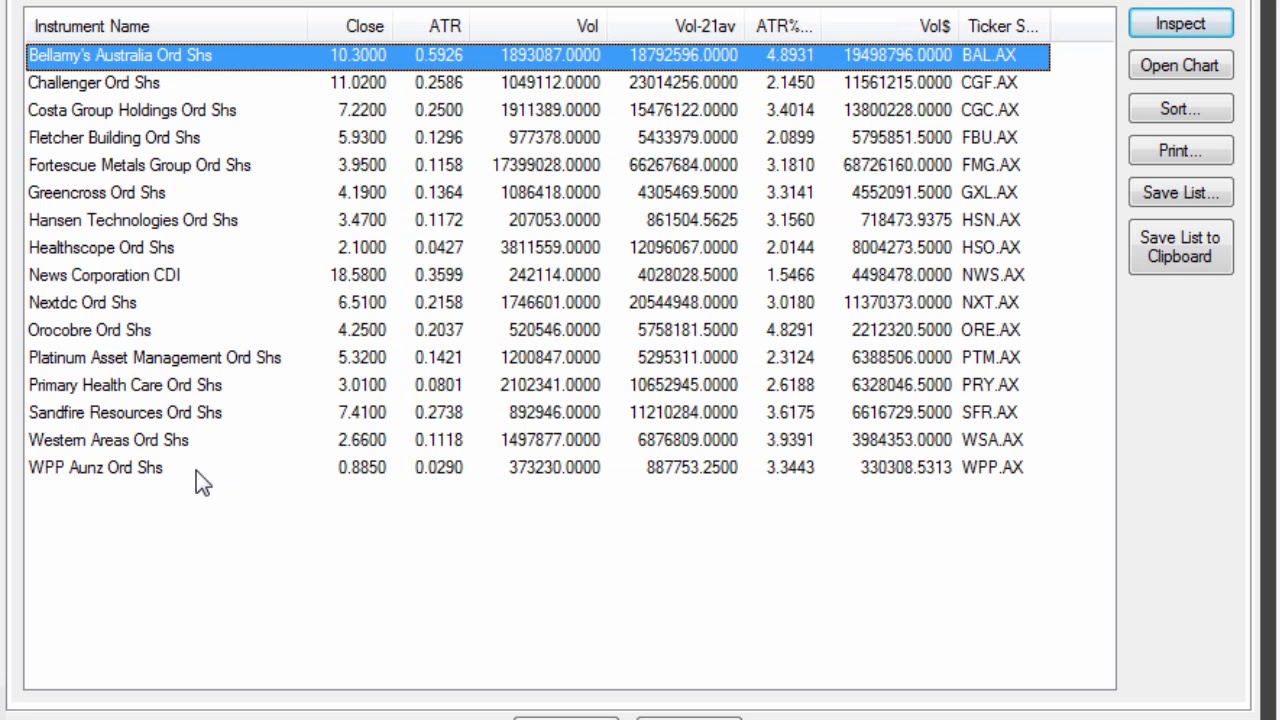
Task: Click Save List to Clipboard
Action: point(1181,247)
